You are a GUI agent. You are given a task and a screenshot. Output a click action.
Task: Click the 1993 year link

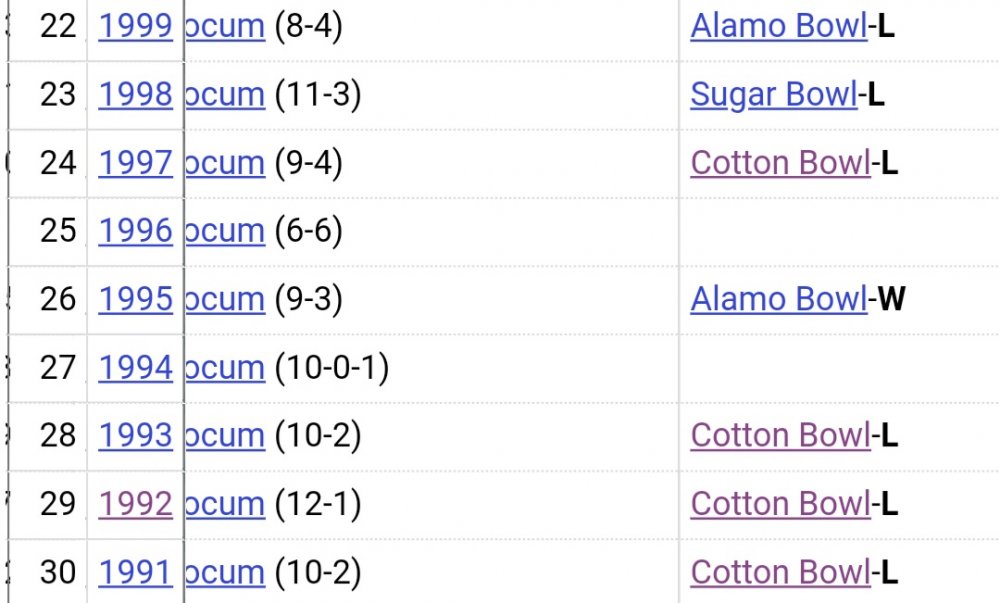(135, 436)
